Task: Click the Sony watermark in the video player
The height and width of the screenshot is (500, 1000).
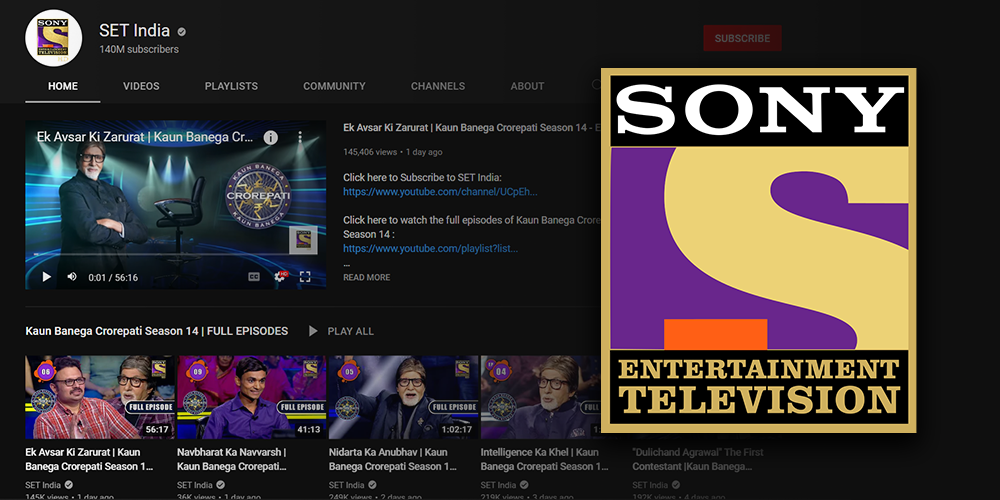Action: pyautogui.click(x=303, y=240)
